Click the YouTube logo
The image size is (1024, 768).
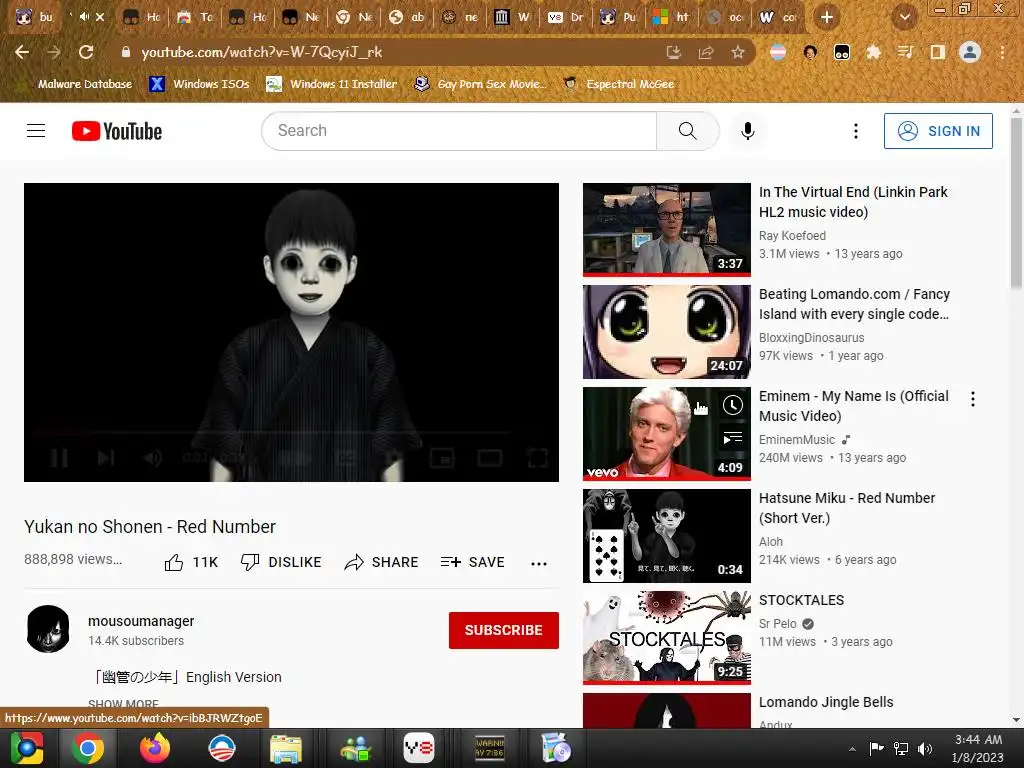[117, 131]
